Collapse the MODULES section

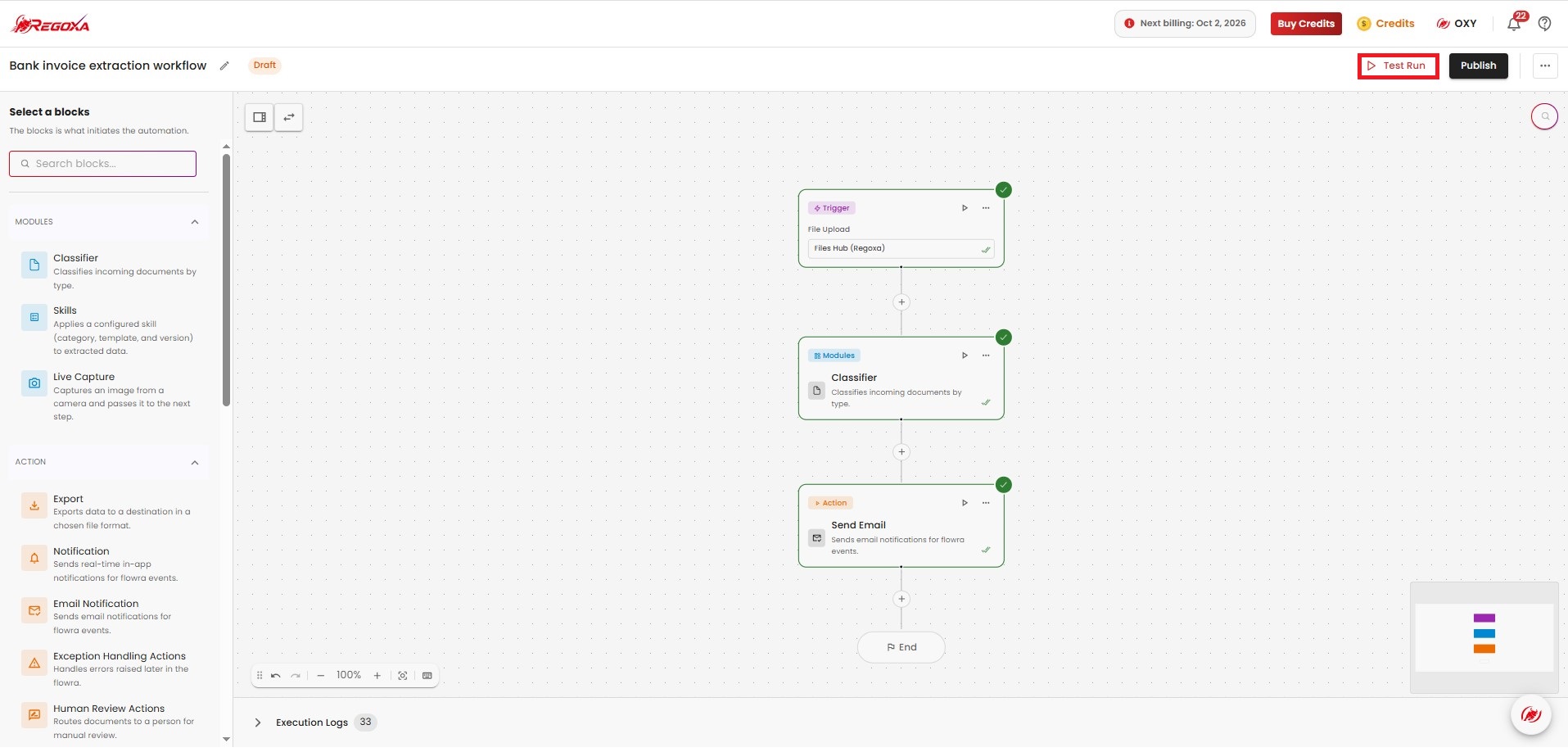(x=195, y=222)
